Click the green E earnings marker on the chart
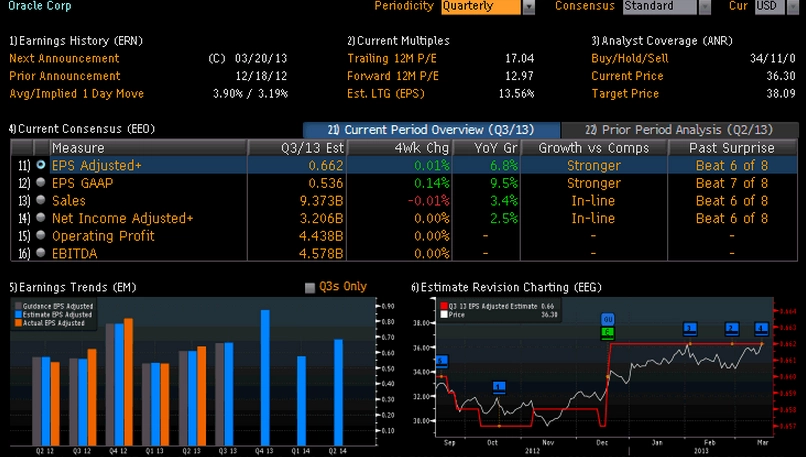Image resolution: width=806 pixels, height=457 pixels. 608,332
